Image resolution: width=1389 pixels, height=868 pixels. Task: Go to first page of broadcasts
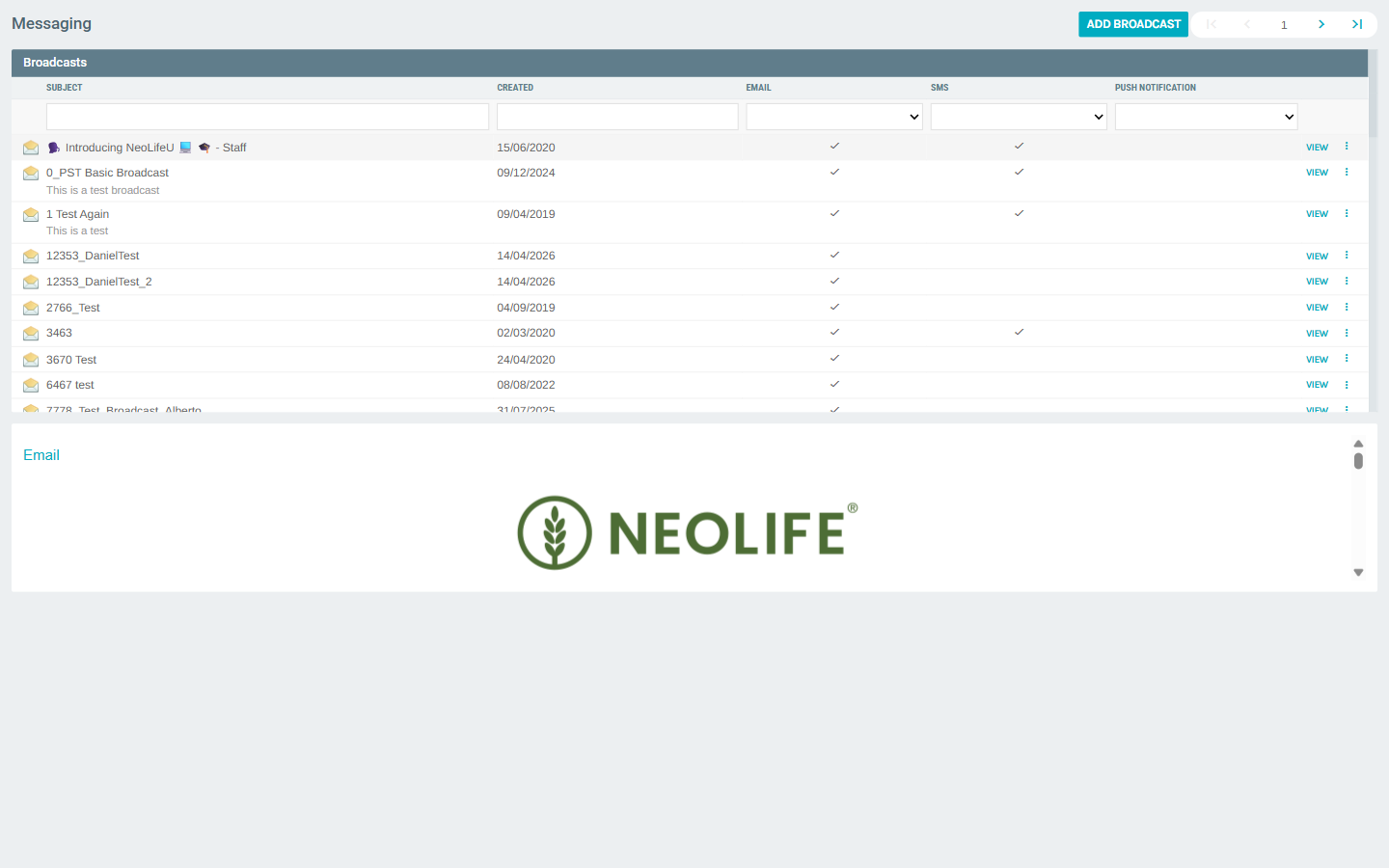[1212, 24]
